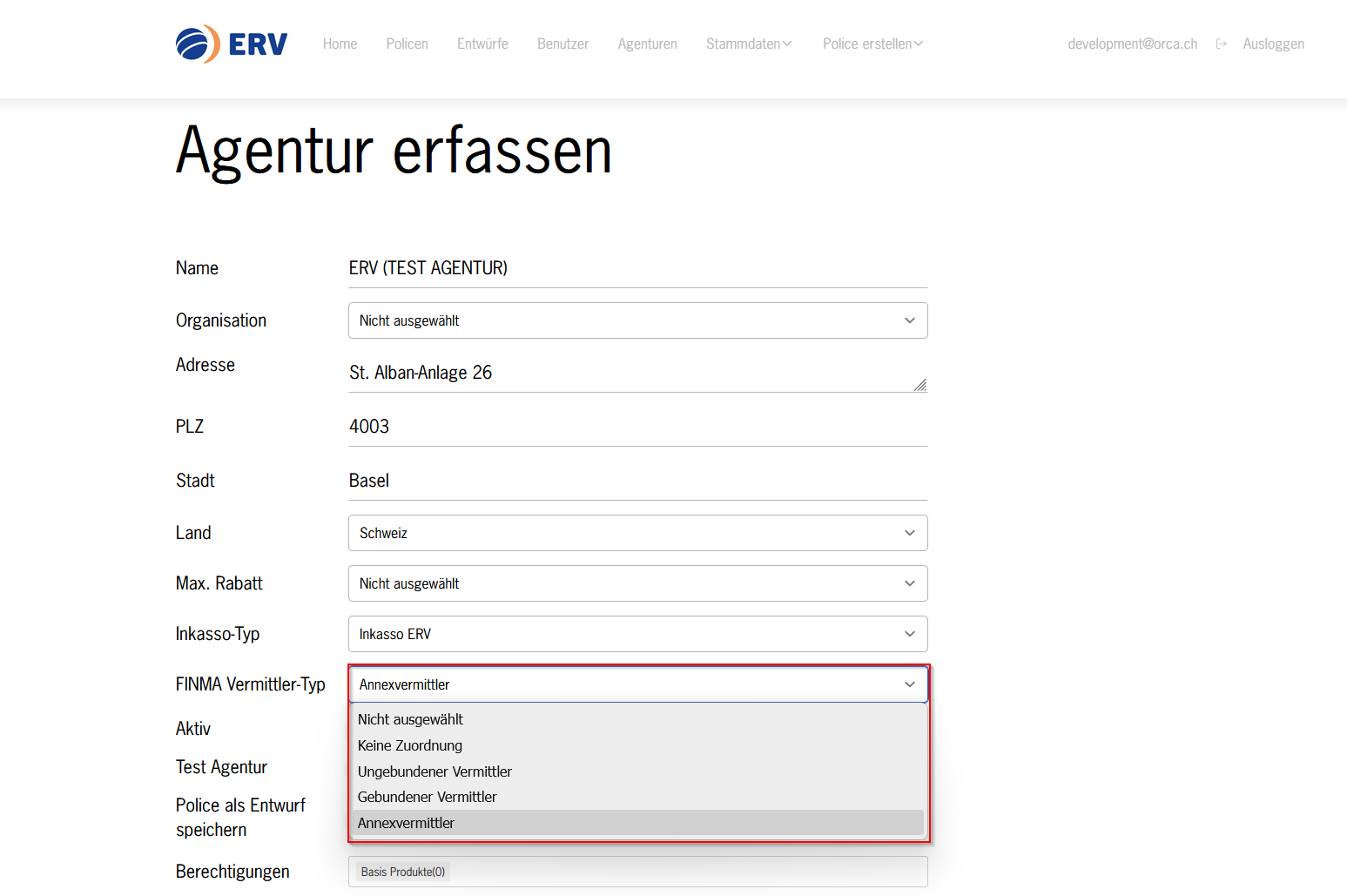Navigate to Benutzer
The height and width of the screenshot is (896, 1347).
coord(562,44)
